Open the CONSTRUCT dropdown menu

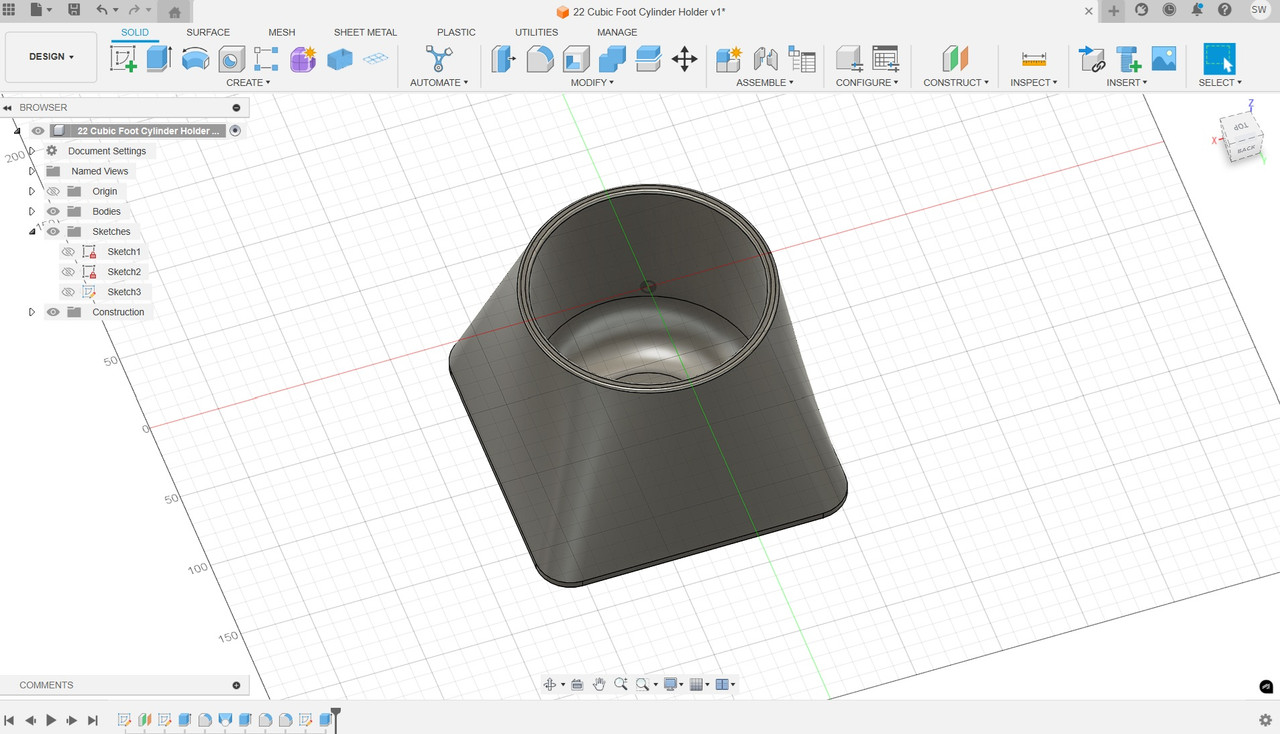[x=956, y=82]
